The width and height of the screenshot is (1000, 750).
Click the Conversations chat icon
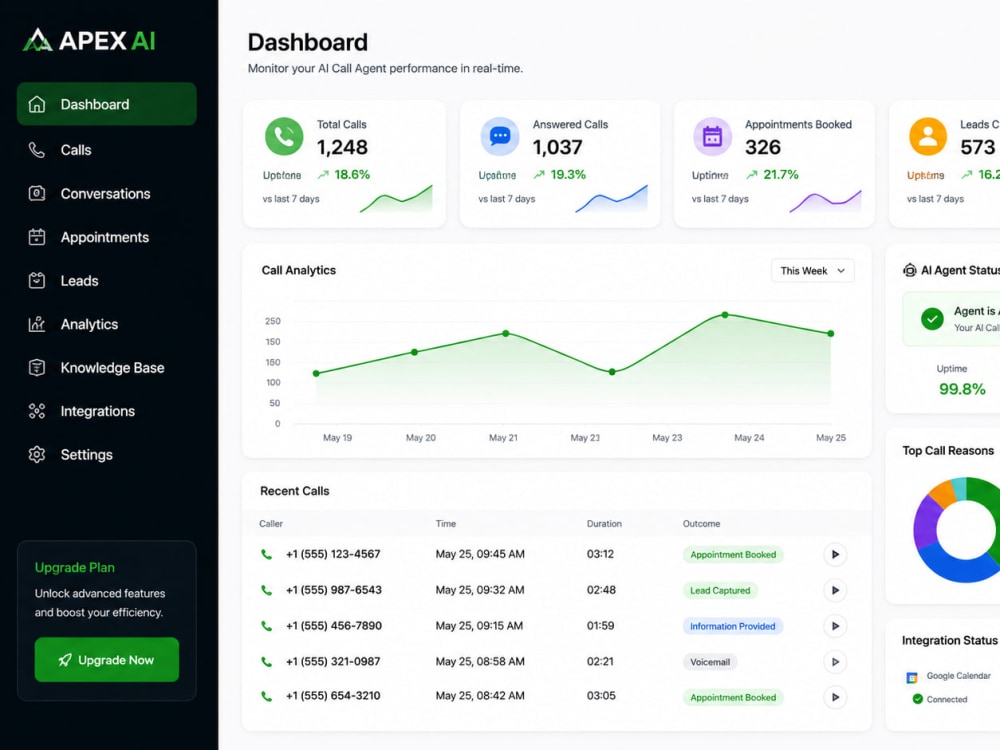[37, 193]
